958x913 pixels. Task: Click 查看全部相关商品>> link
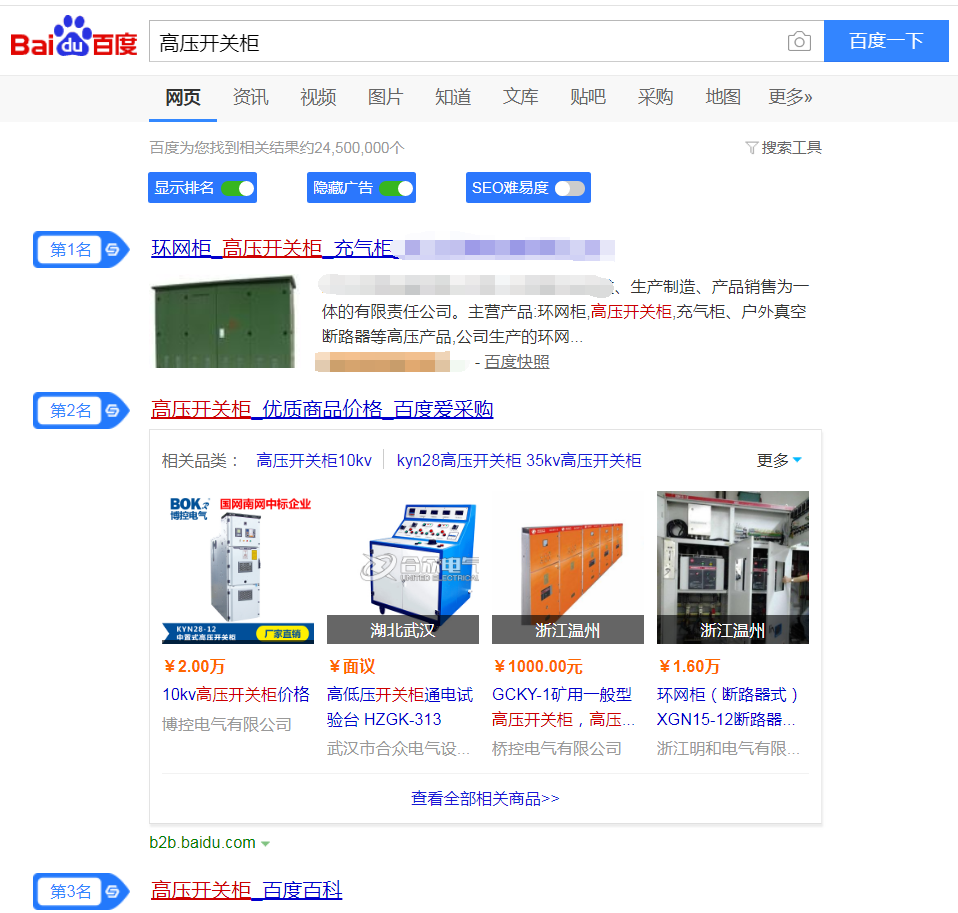485,799
